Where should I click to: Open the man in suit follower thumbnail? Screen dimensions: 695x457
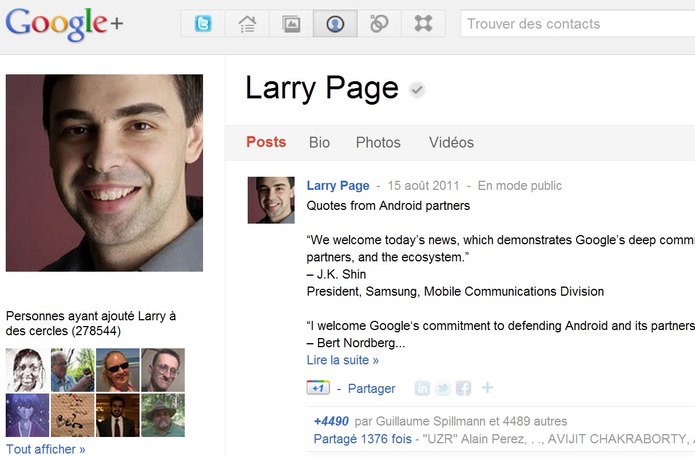(118, 415)
